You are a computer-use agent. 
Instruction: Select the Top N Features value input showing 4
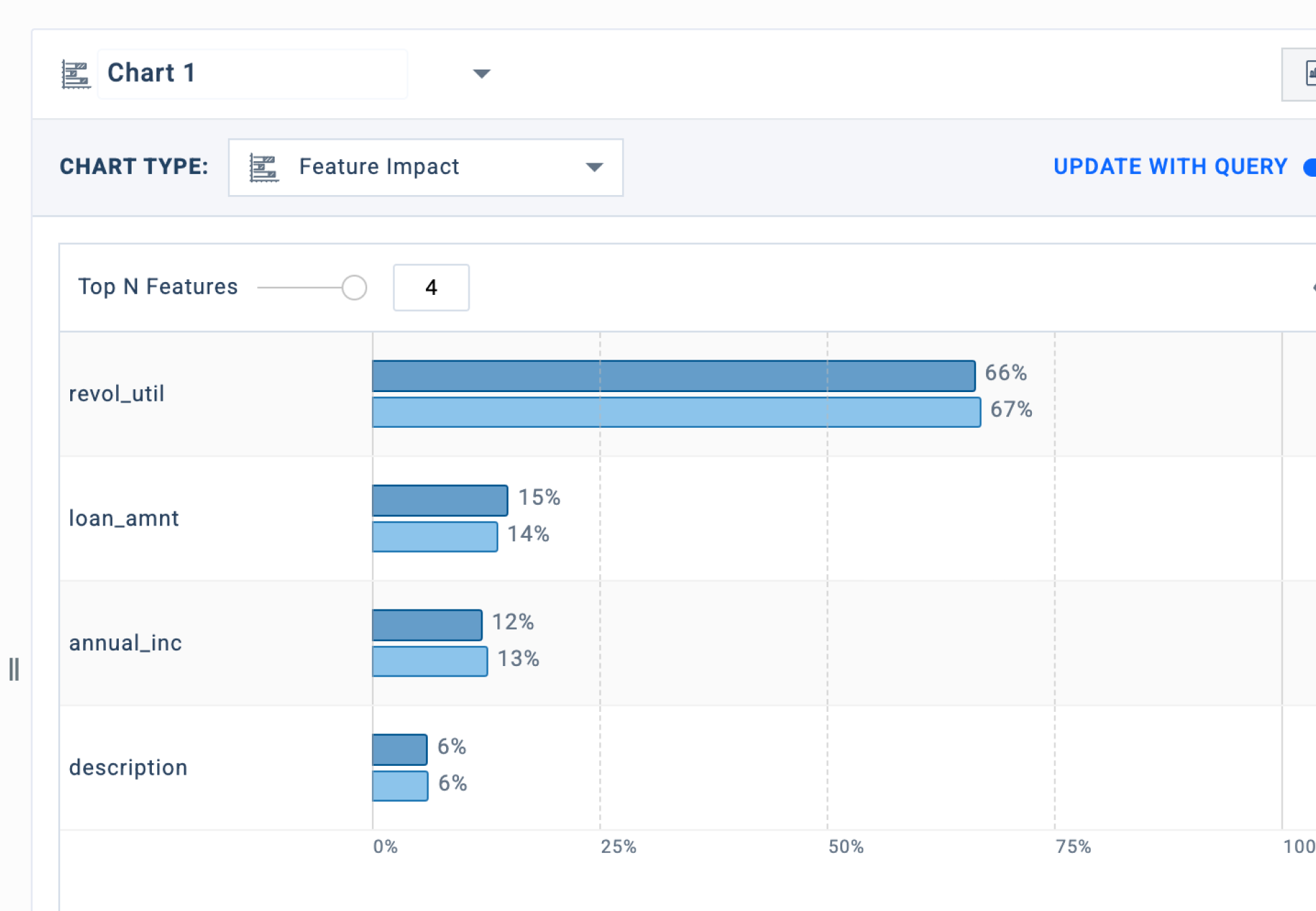click(431, 287)
